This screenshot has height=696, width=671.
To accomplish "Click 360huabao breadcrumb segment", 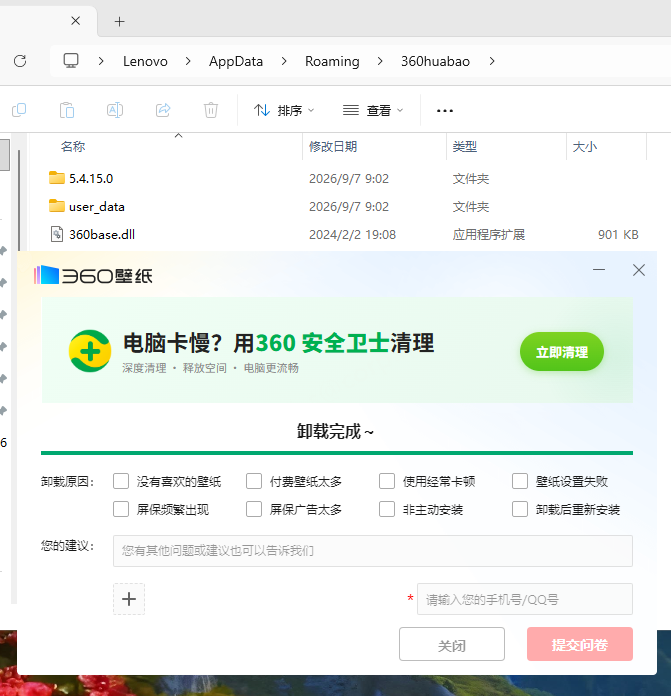I will pyautogui.click(x=435, y=61).
